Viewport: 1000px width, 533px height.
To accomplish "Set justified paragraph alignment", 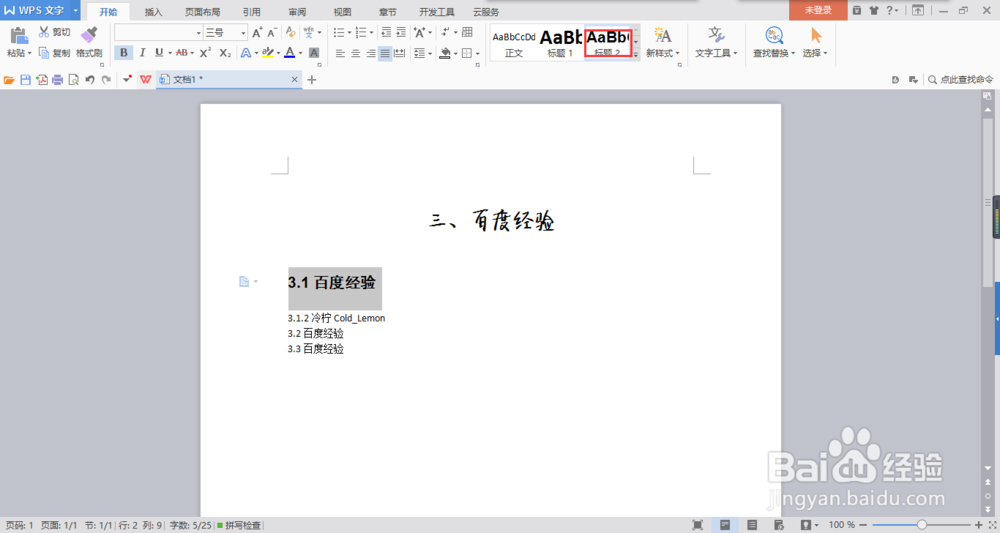I will pyautogui.click(x=385, y=54).
